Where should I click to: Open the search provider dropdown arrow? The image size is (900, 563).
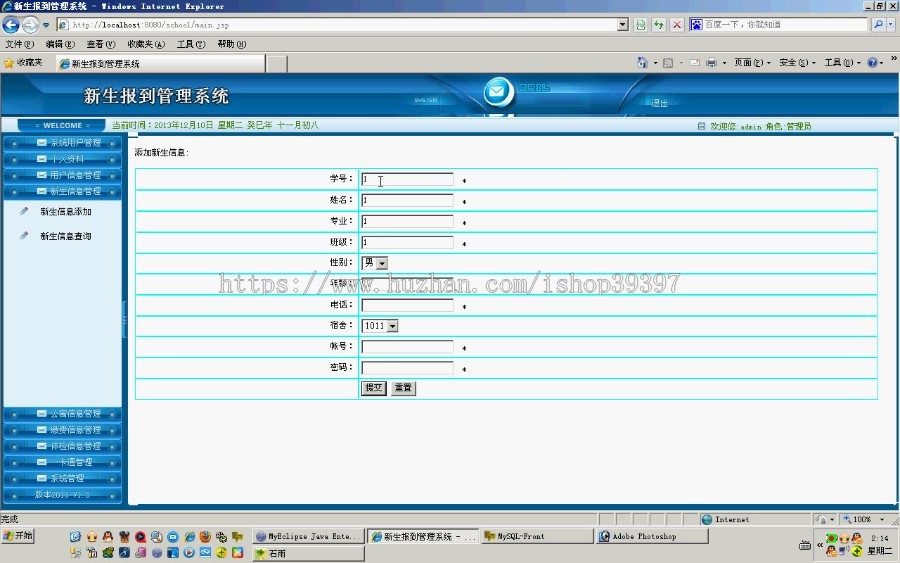coord(891,25)
